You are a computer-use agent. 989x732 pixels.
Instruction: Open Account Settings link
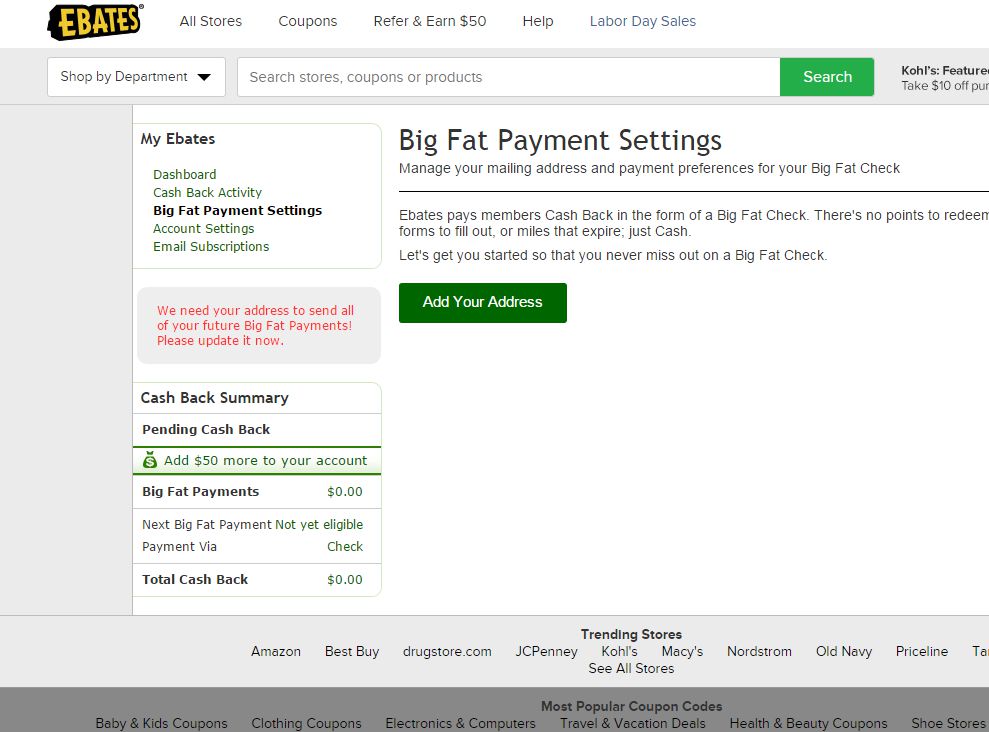pos(204,229)
